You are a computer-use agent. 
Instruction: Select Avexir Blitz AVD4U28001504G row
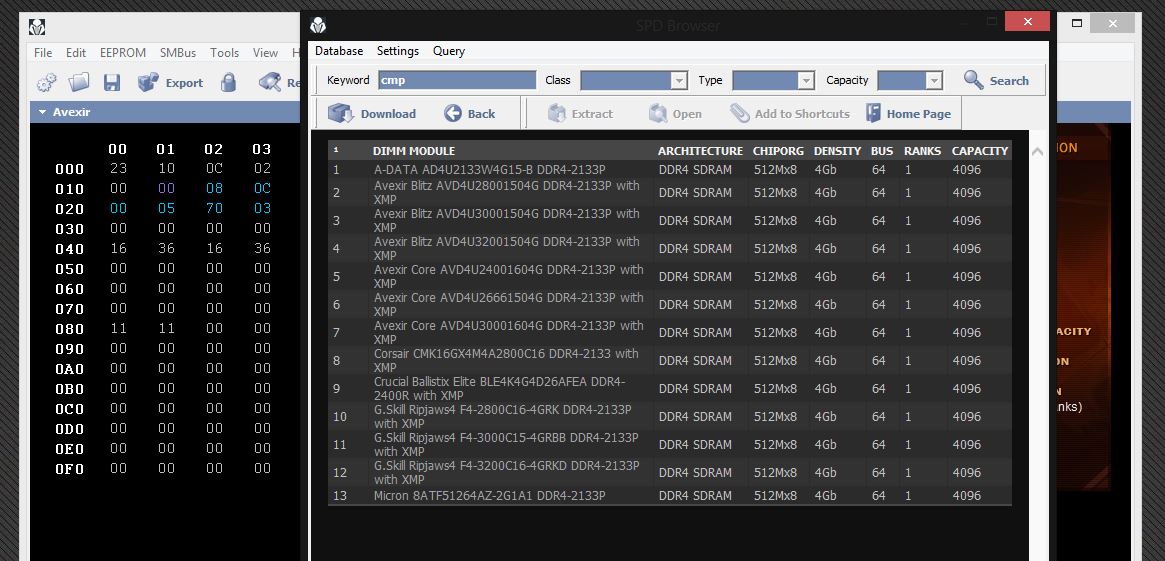669,192
